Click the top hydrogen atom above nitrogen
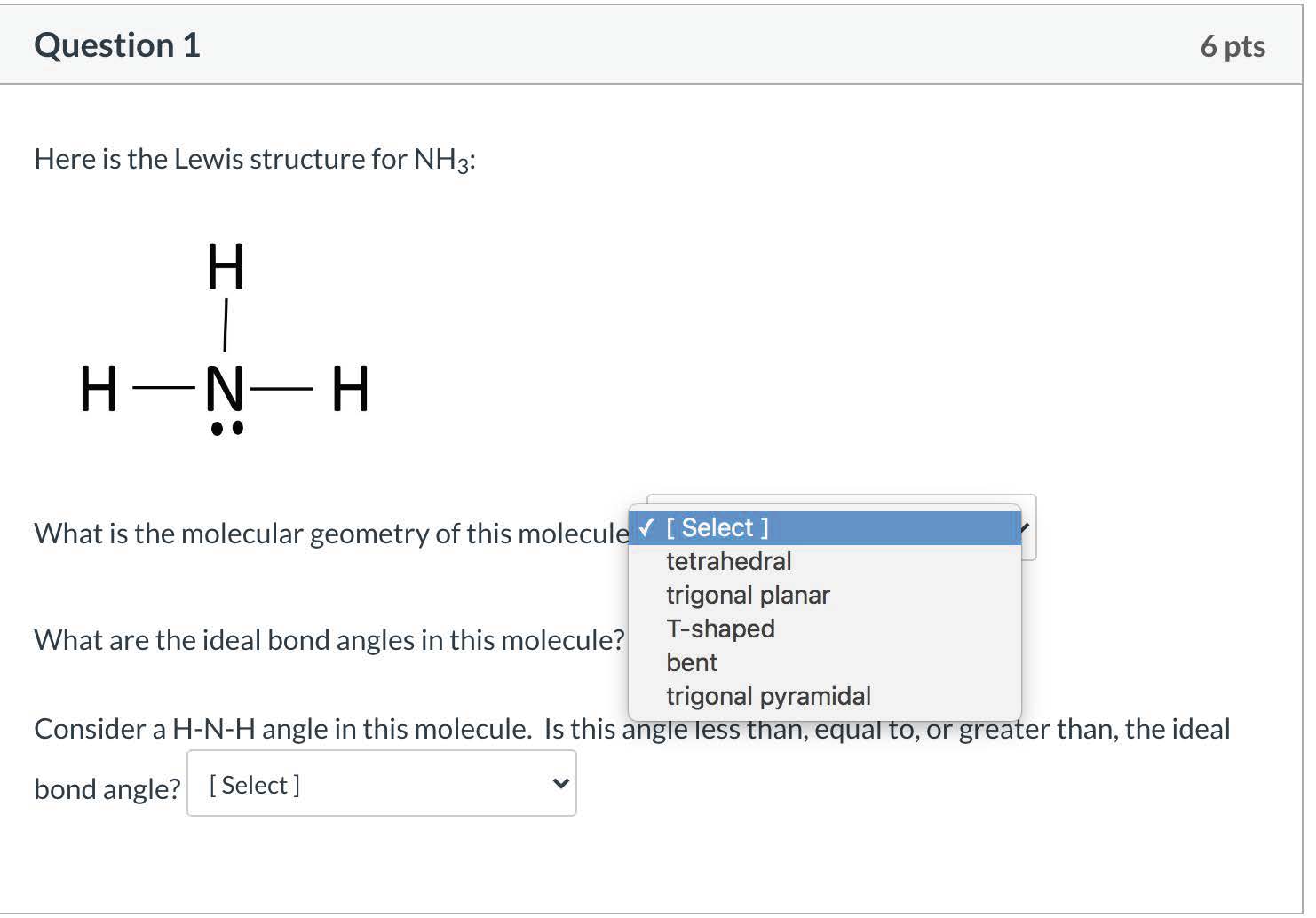 click(x=226, y=267)
